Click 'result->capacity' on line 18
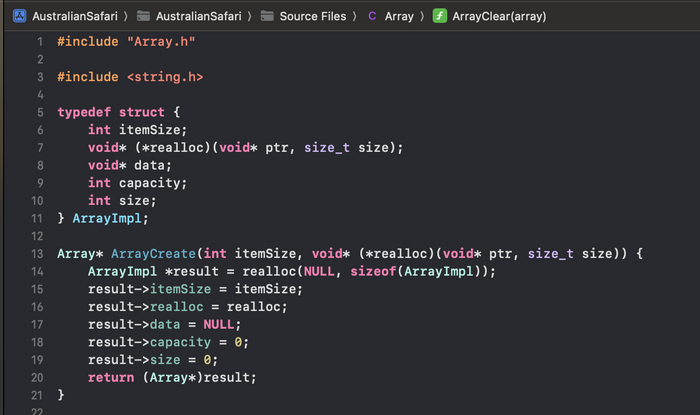The height and width of the screenshot is (415, 700). (x=150, y=342)
